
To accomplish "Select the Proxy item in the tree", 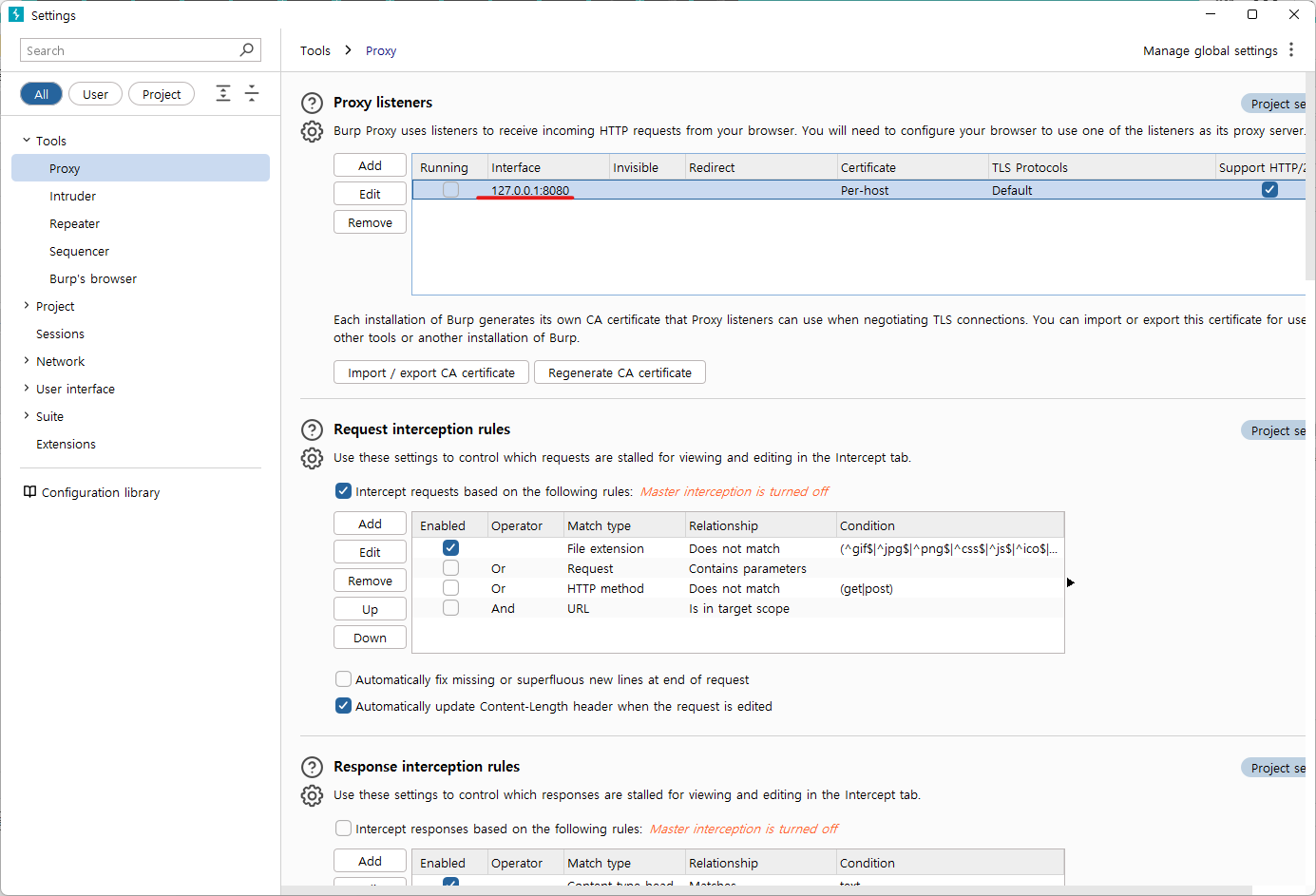I will pyautogui.click(x=141, y=168).
